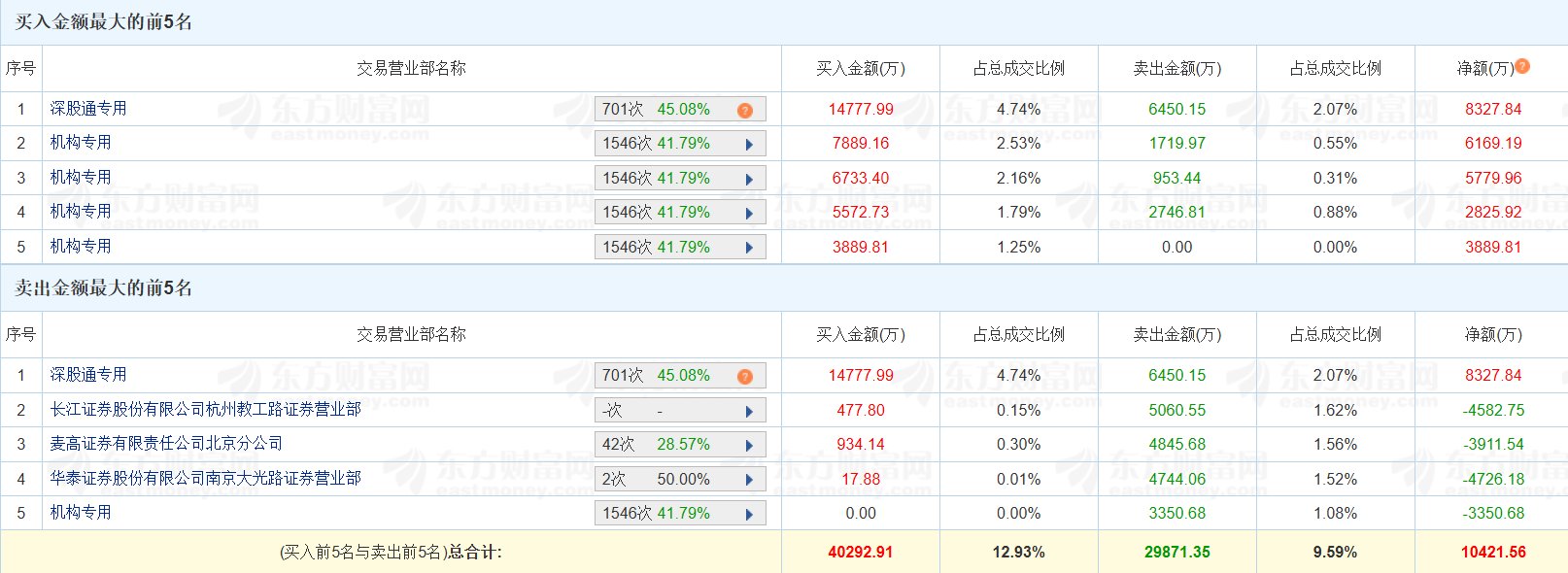Click 卖出金额(万) header in buy table

coord(1177,68)
